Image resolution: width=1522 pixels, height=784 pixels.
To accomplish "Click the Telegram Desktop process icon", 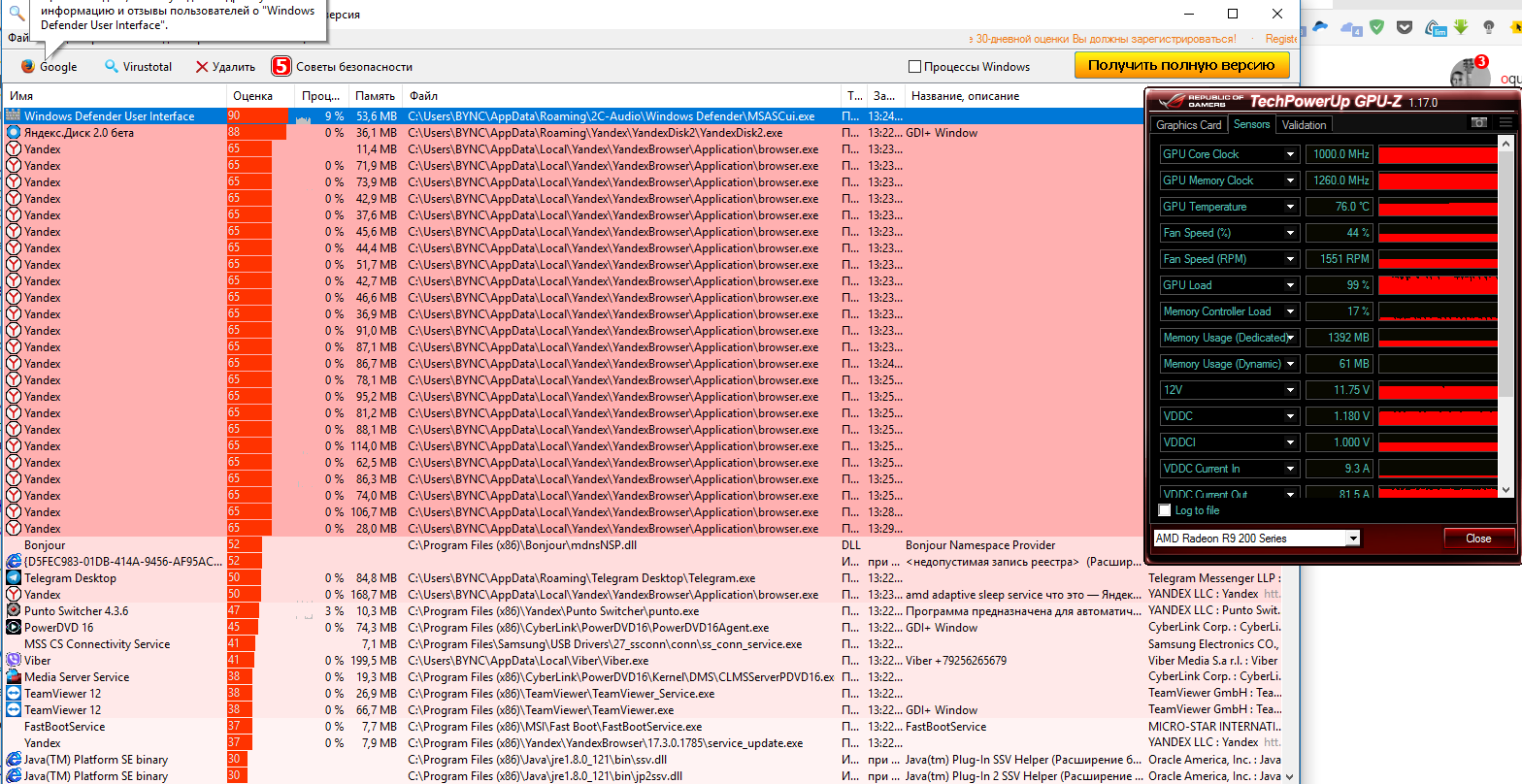I will [14, 578].
